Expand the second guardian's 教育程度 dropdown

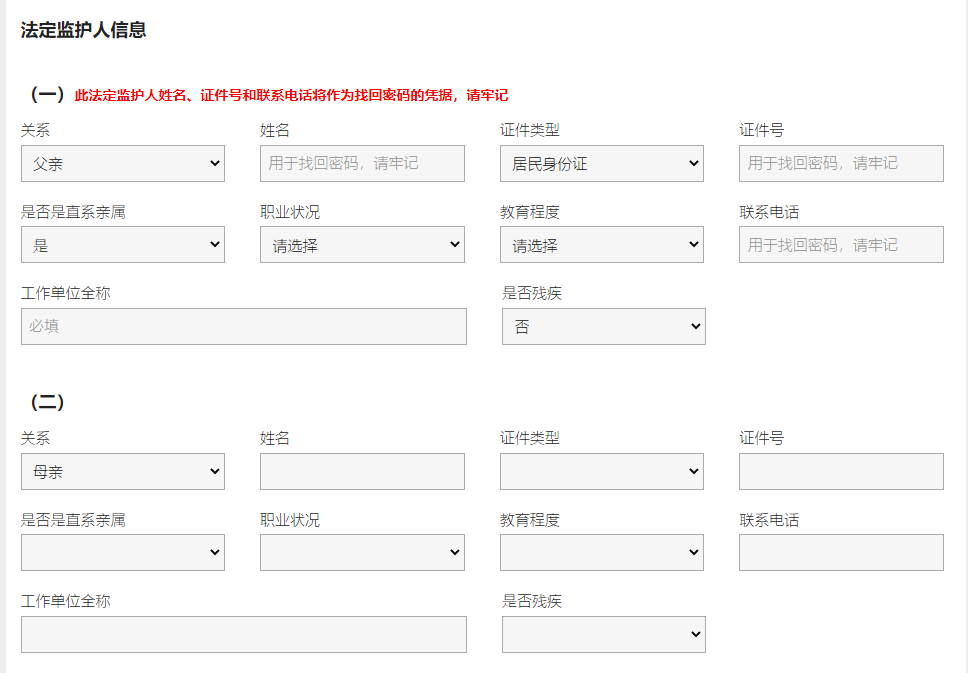pyautogui.click(x=602, y=552)
